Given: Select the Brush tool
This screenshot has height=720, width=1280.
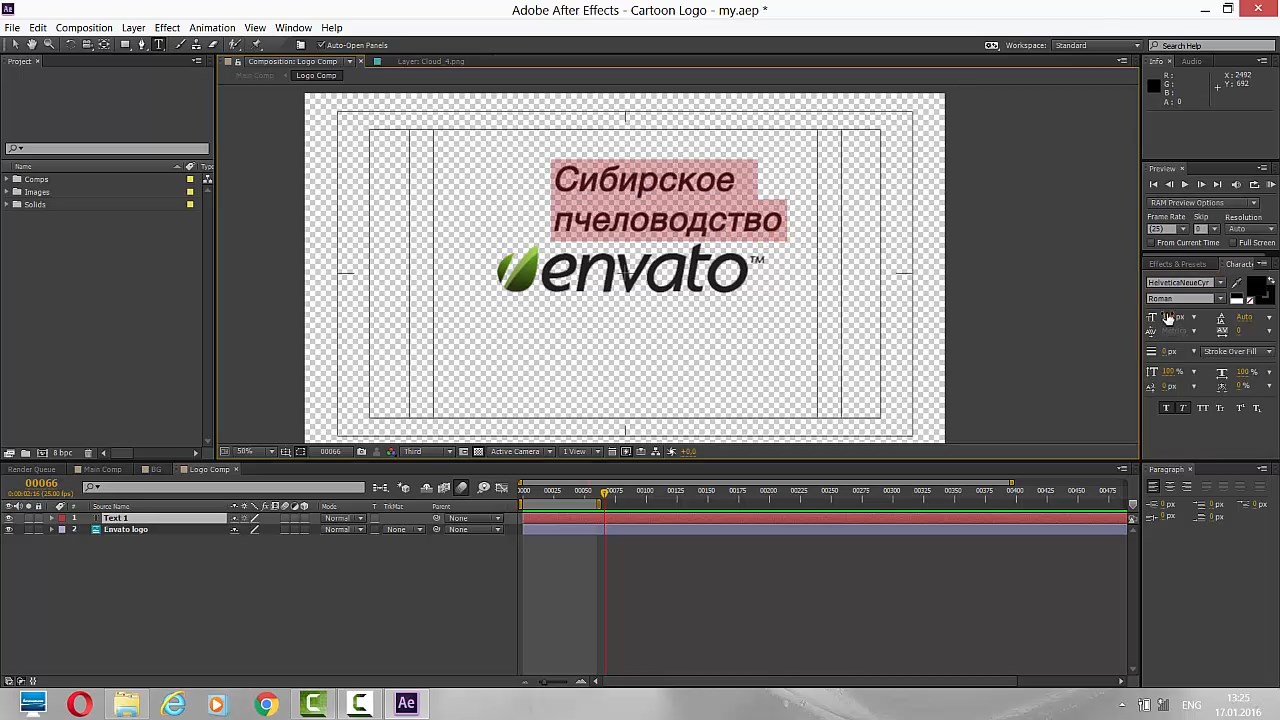Looking at the screenshot, I should (x=180, y=45).
